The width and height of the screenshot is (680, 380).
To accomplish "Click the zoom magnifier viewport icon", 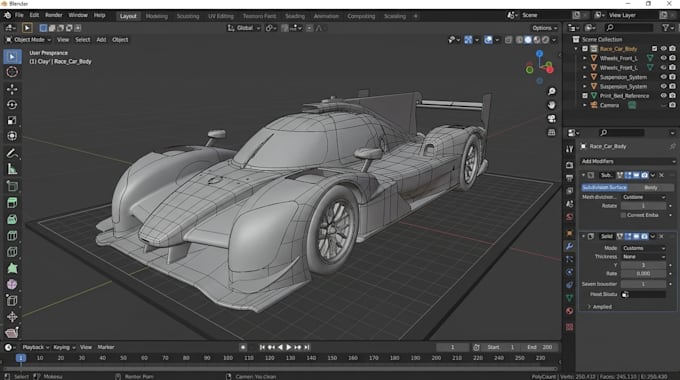I will pyautogui.click(x=552, y=92).
